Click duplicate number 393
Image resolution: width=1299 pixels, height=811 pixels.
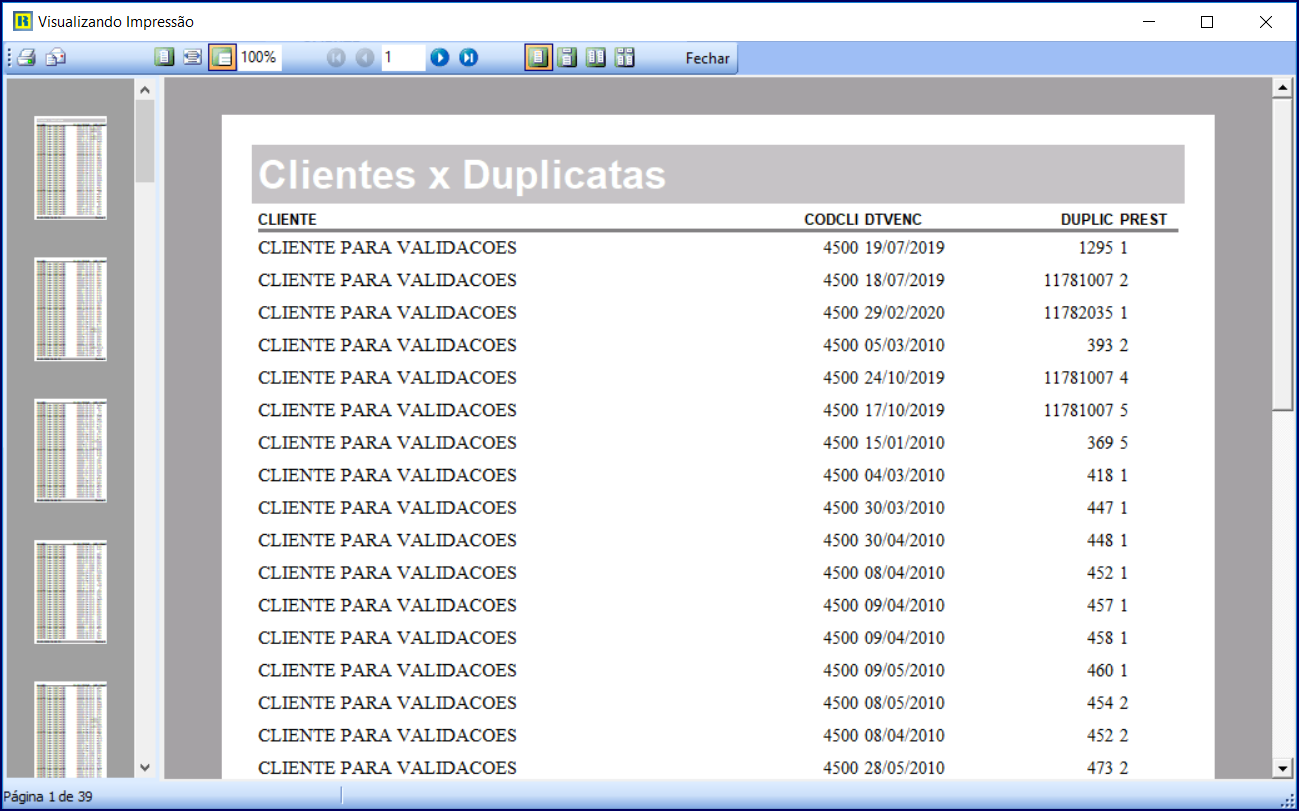[1100, 345]
